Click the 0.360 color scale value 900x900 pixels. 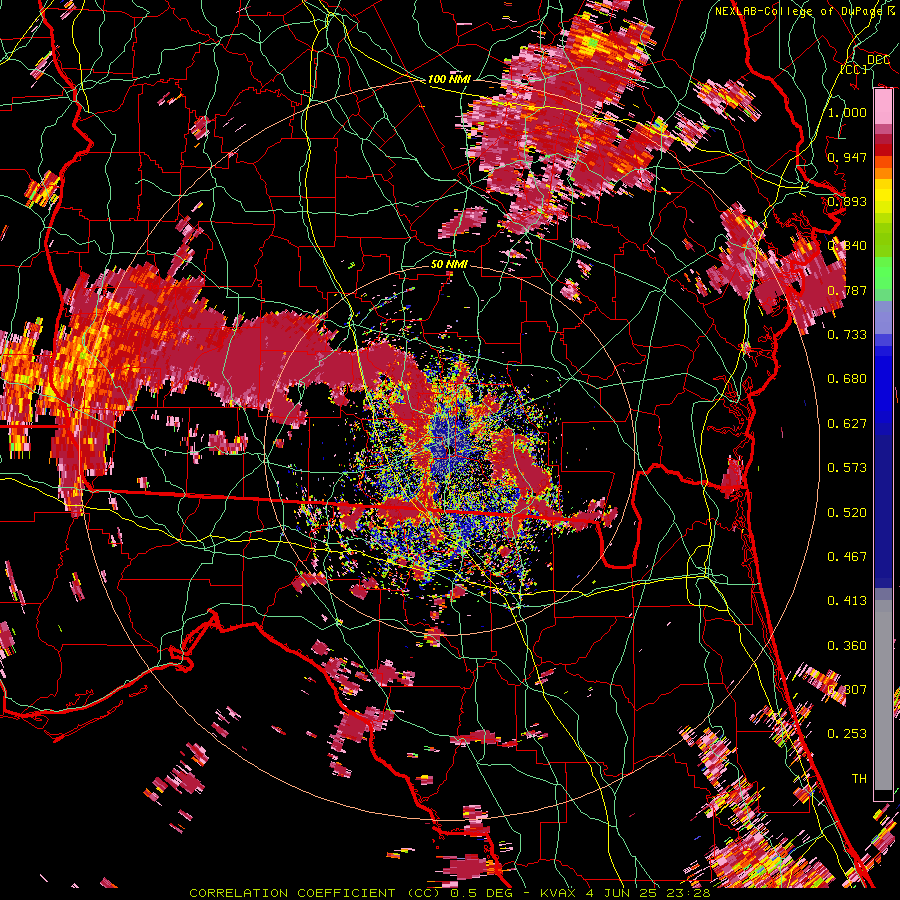pos(847,646)
